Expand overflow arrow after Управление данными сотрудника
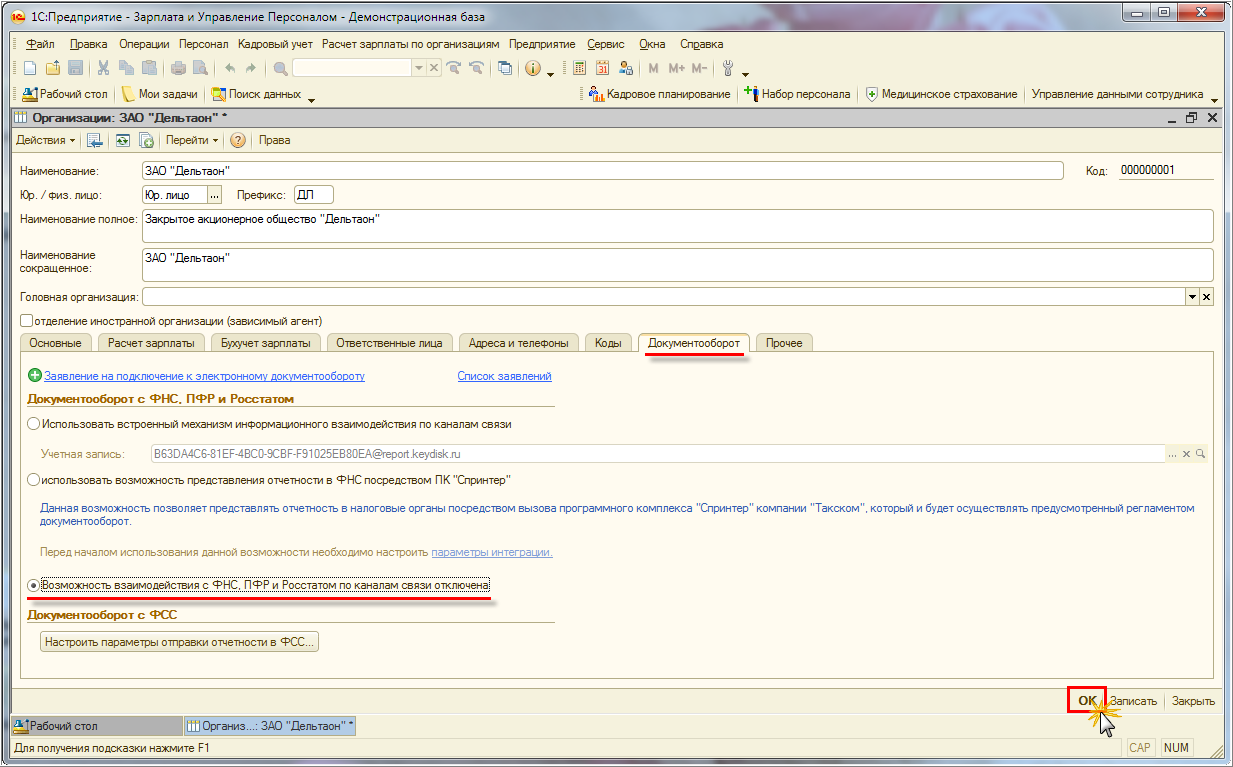 [1214, 100]
